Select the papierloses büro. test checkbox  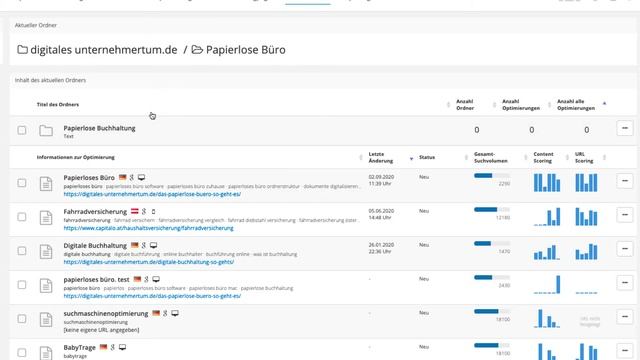(22, 284)
